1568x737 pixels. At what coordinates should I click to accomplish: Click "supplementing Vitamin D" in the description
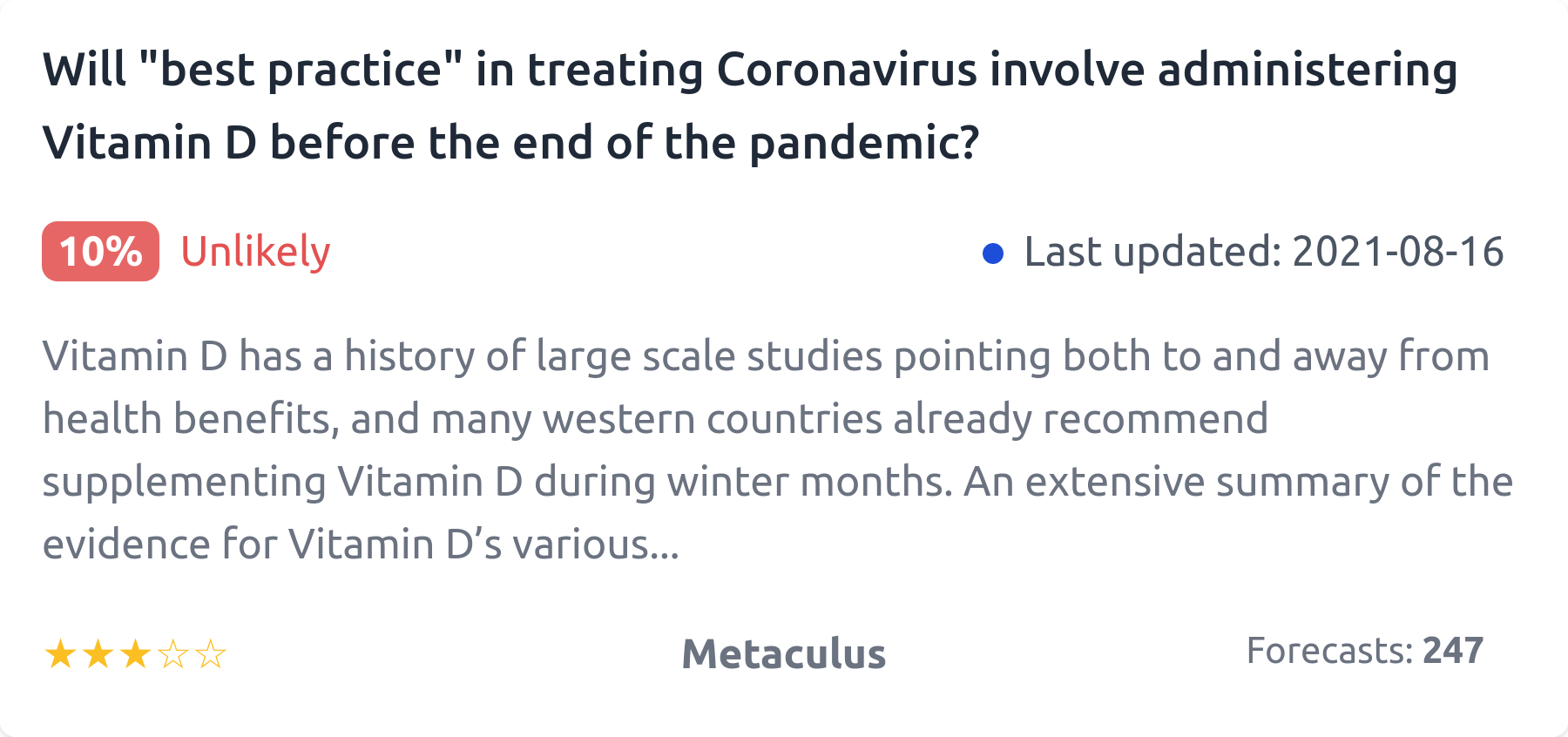point(282,482)
